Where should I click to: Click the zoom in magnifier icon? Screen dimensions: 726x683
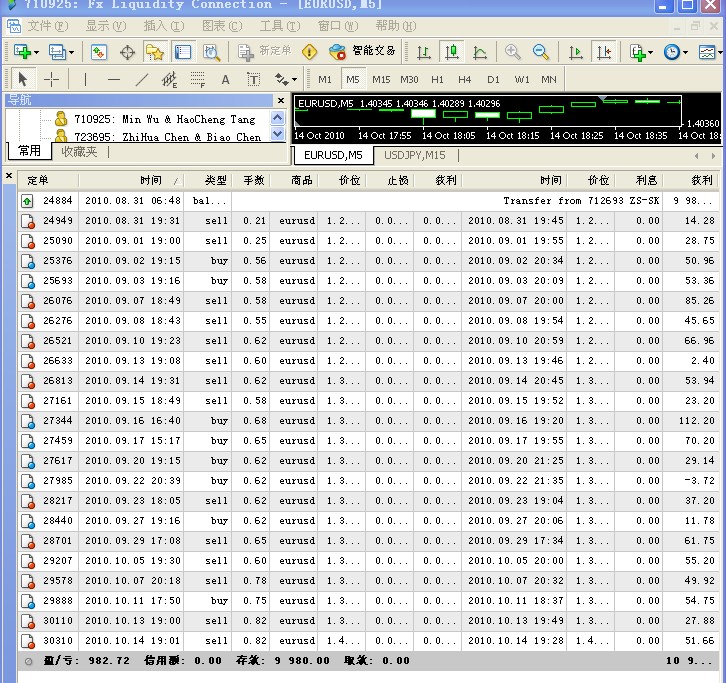pos(513,52)
